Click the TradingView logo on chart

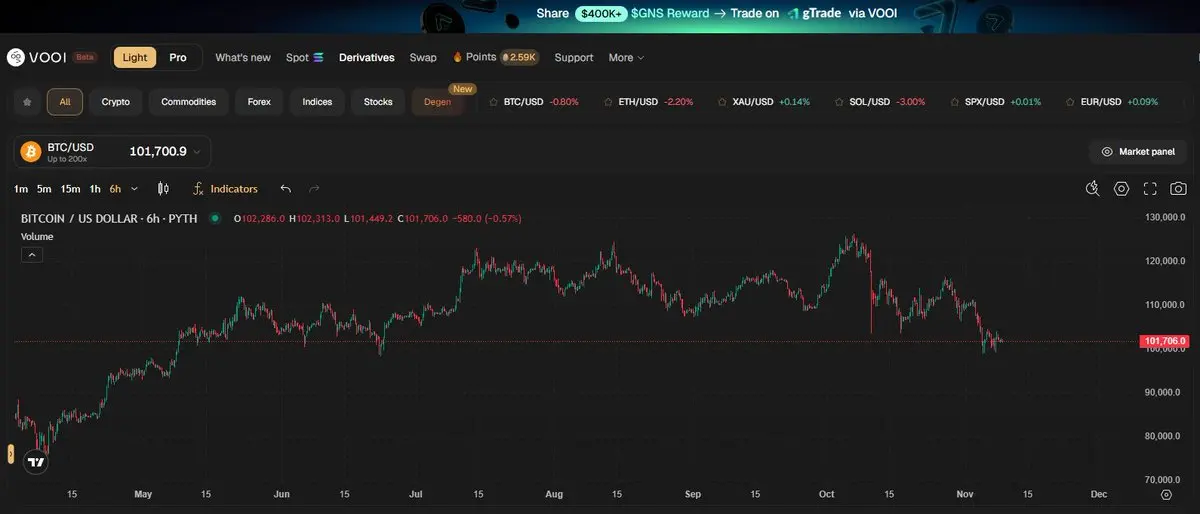point(36,462)
